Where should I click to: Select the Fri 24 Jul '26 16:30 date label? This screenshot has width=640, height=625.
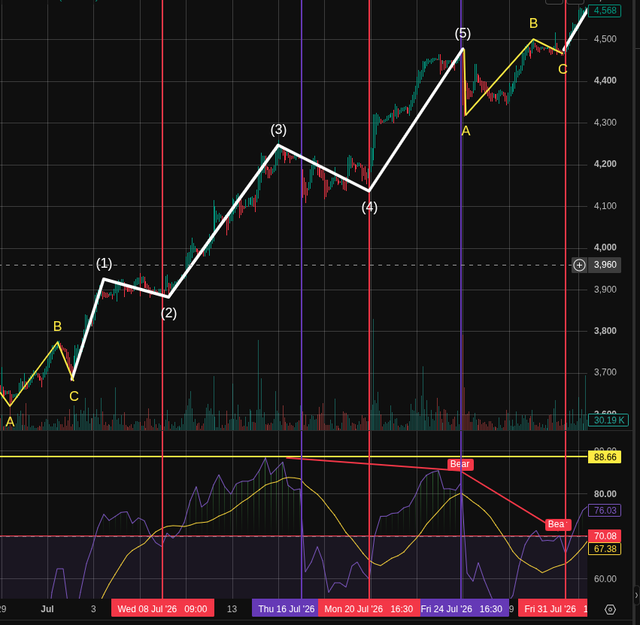point(464,609)
